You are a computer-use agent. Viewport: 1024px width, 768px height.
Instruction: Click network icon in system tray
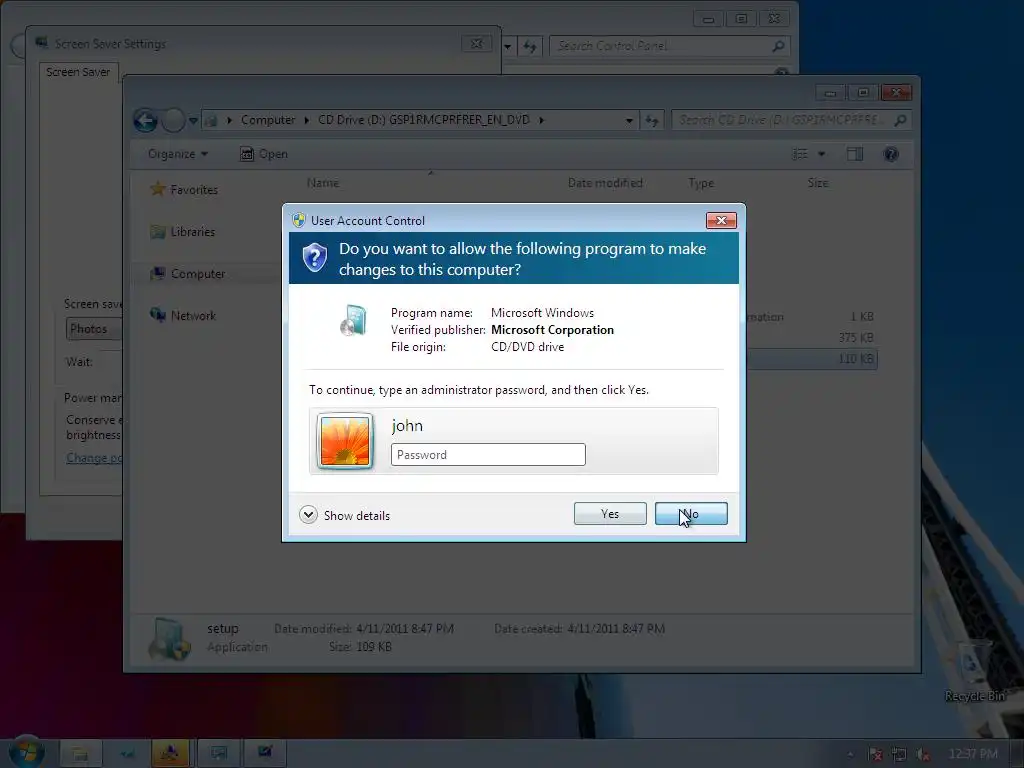pyautogui.click(x=899, y=754)
